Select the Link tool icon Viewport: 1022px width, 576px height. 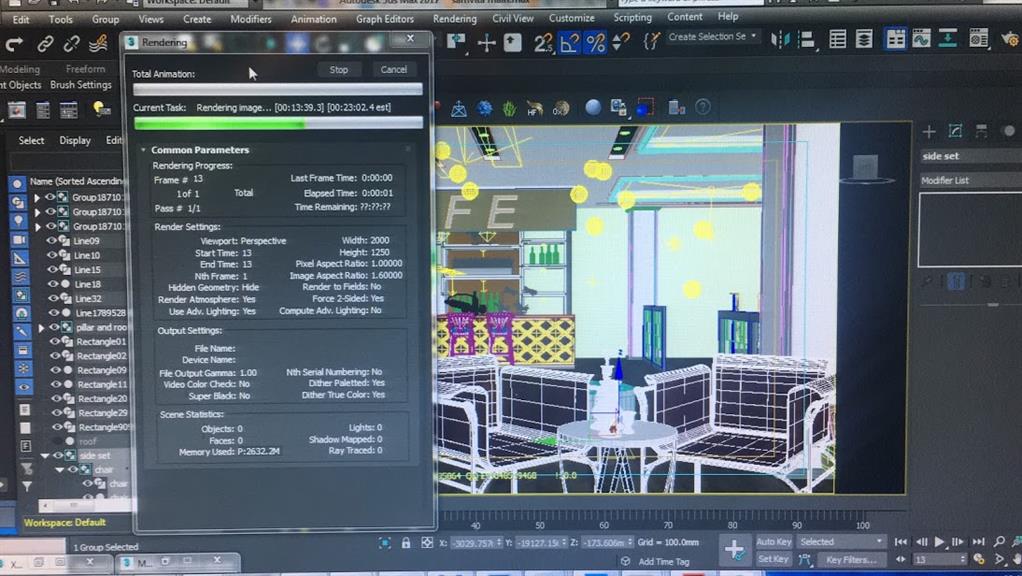[x=45, y=44]
